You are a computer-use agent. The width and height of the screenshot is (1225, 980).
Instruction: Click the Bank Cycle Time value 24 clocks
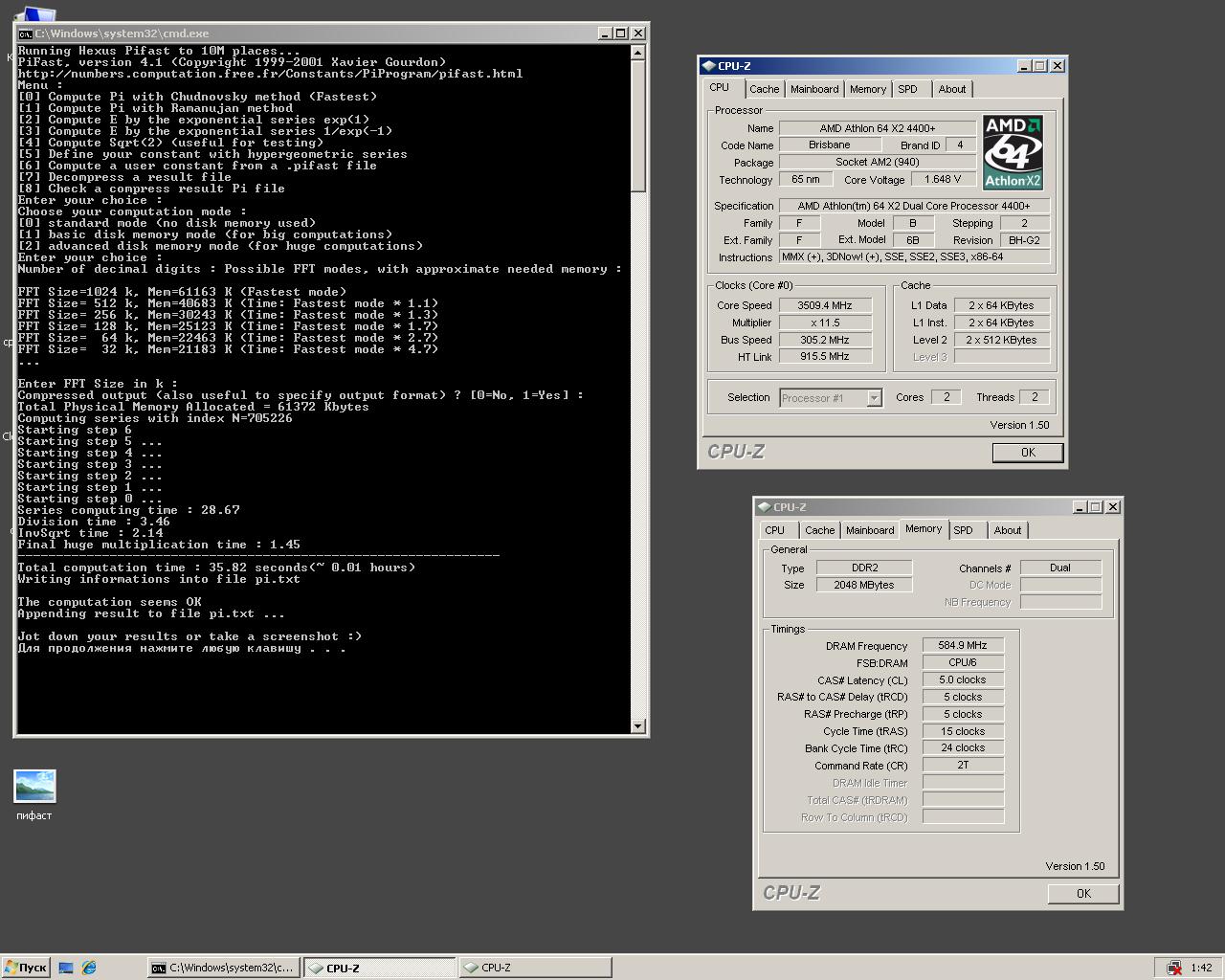[964, 748]
